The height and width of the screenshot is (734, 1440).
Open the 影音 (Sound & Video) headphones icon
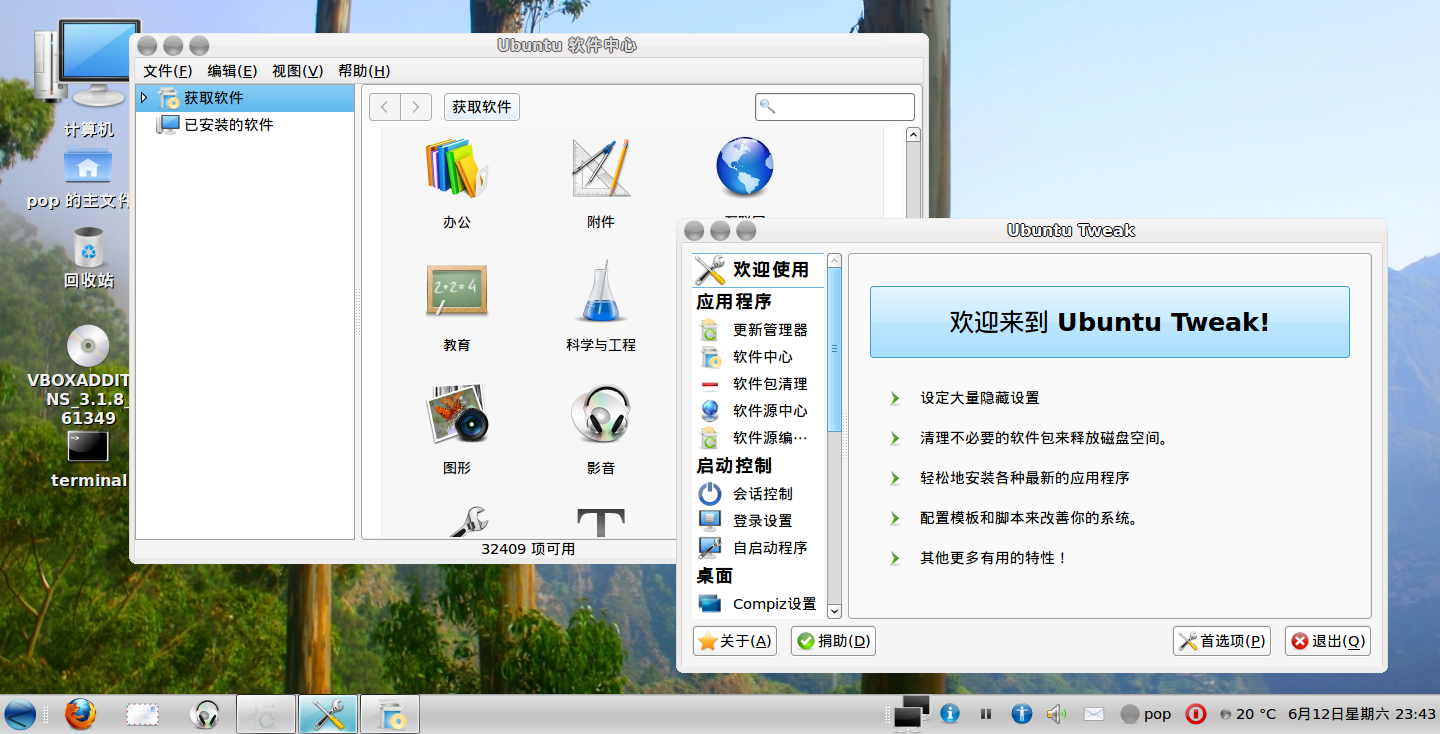point(601,413)
